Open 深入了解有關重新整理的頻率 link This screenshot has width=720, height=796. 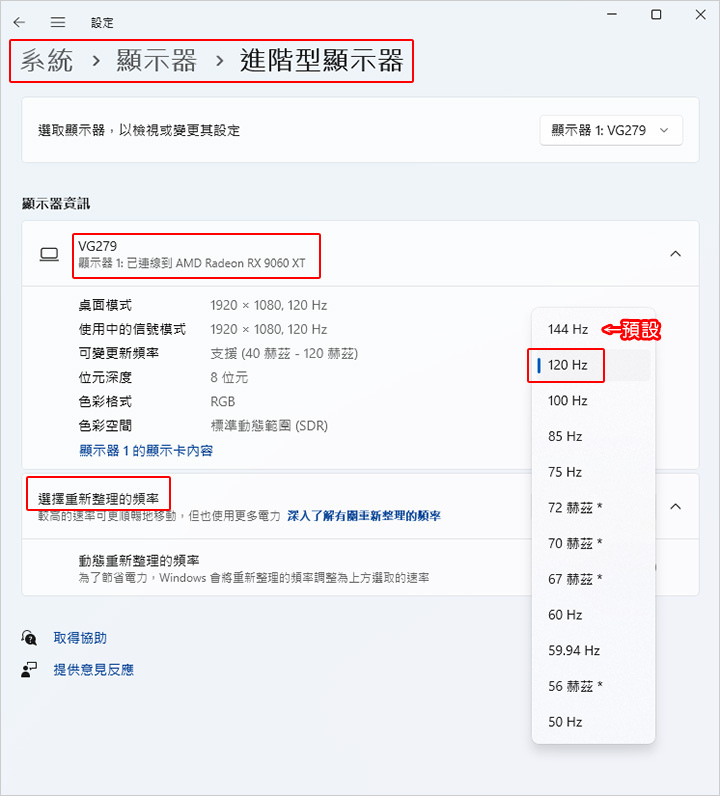(364, 516)
